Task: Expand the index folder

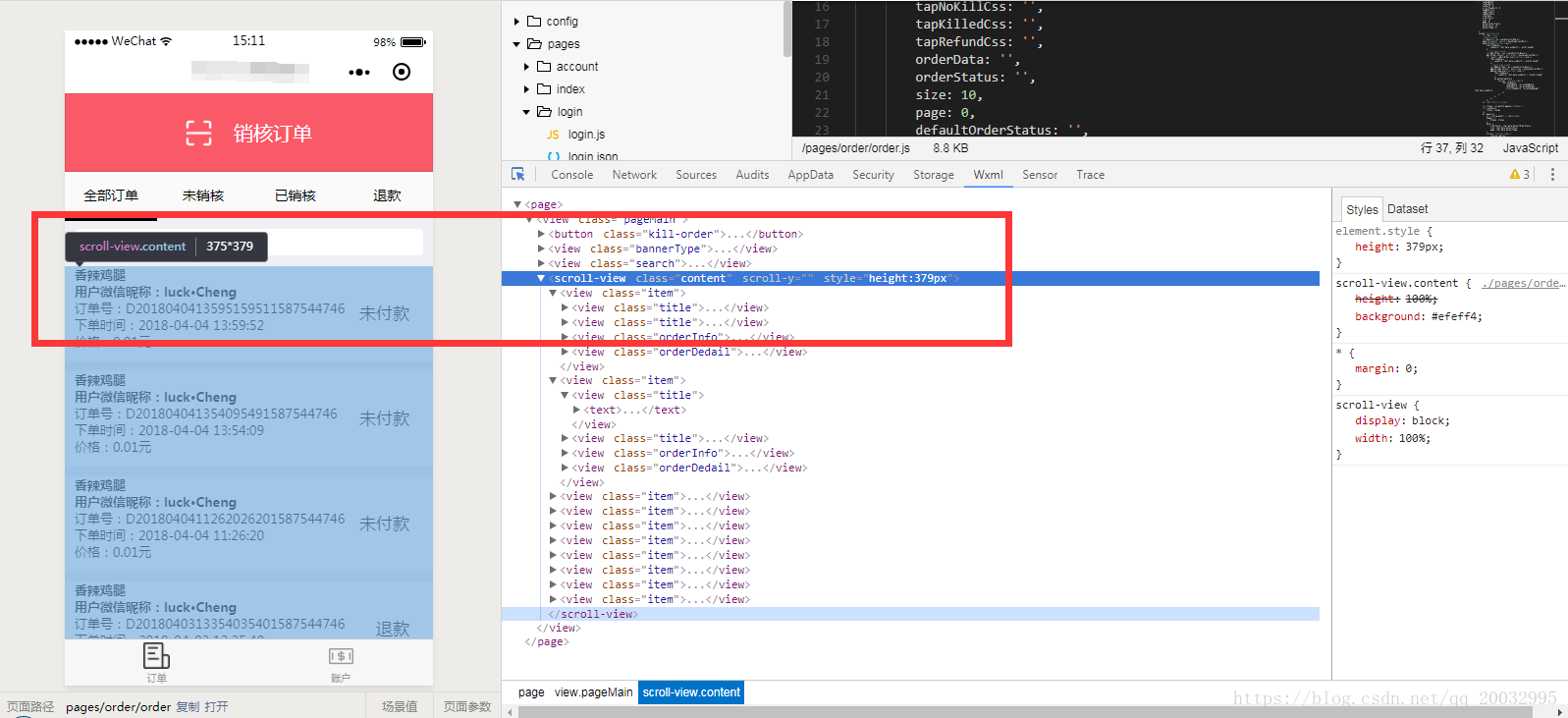Action: 527,89
